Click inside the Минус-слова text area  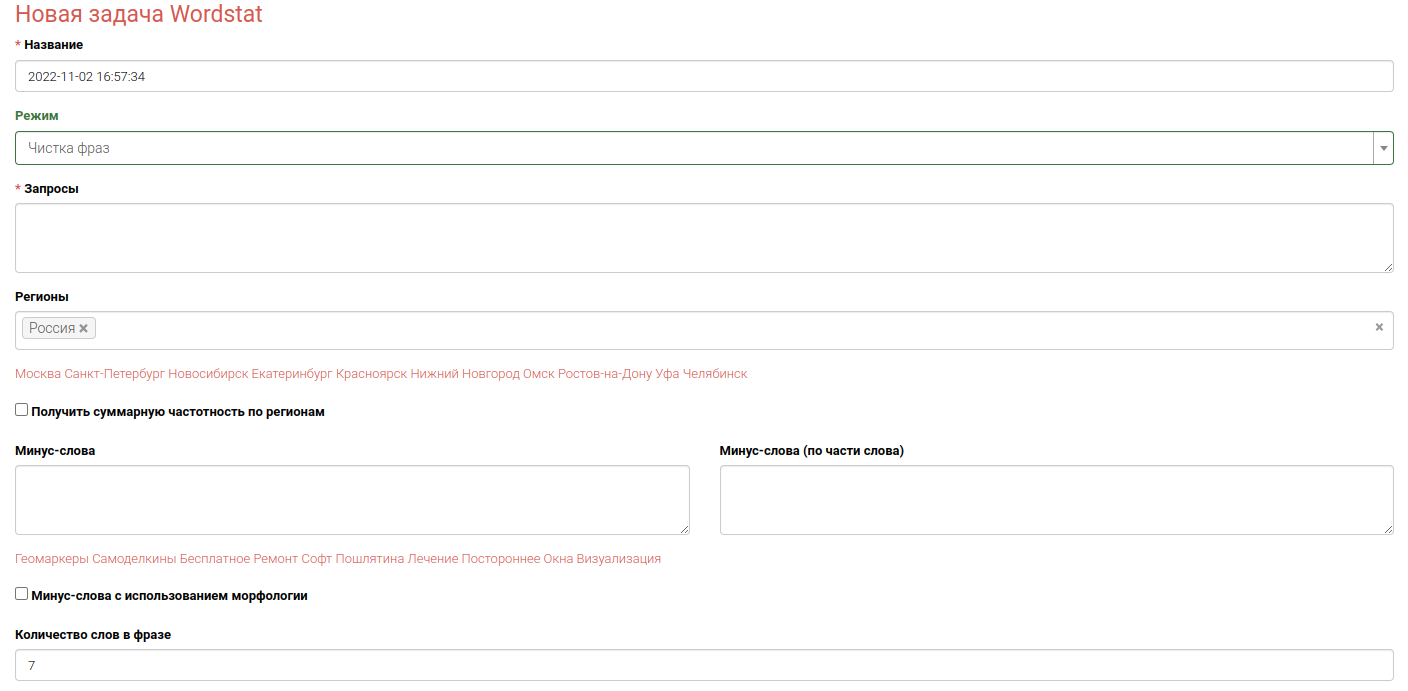coord(352,500)
